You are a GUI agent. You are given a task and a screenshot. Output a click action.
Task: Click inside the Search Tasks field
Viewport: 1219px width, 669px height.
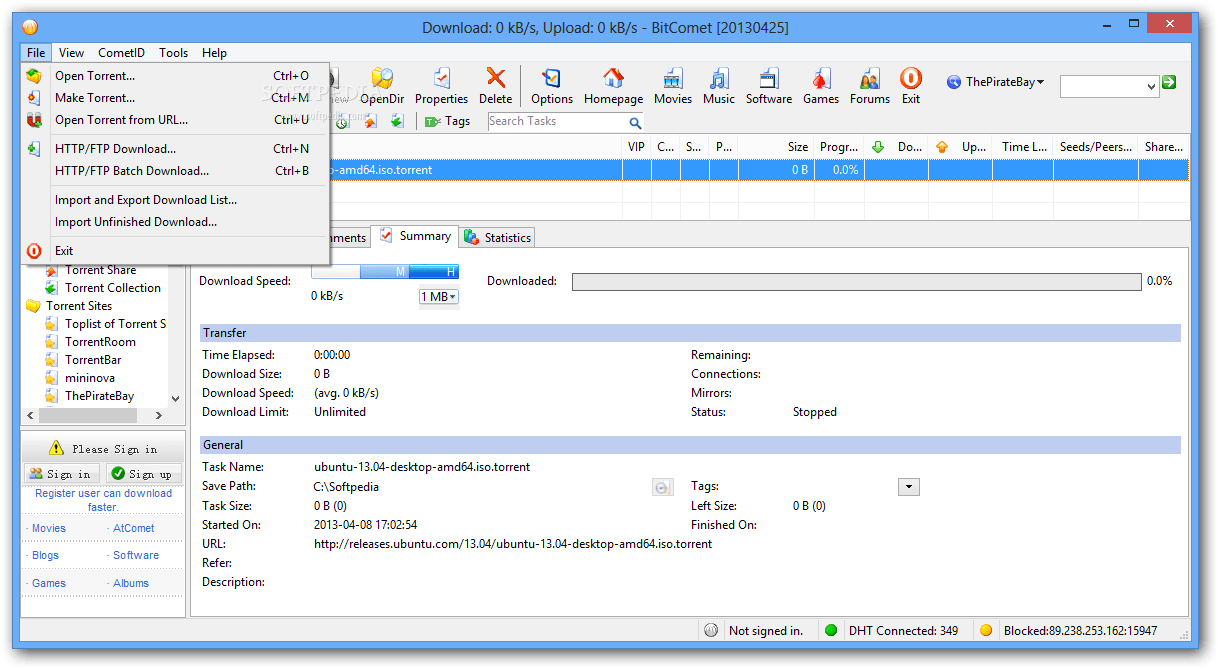(x=557, y=122)
